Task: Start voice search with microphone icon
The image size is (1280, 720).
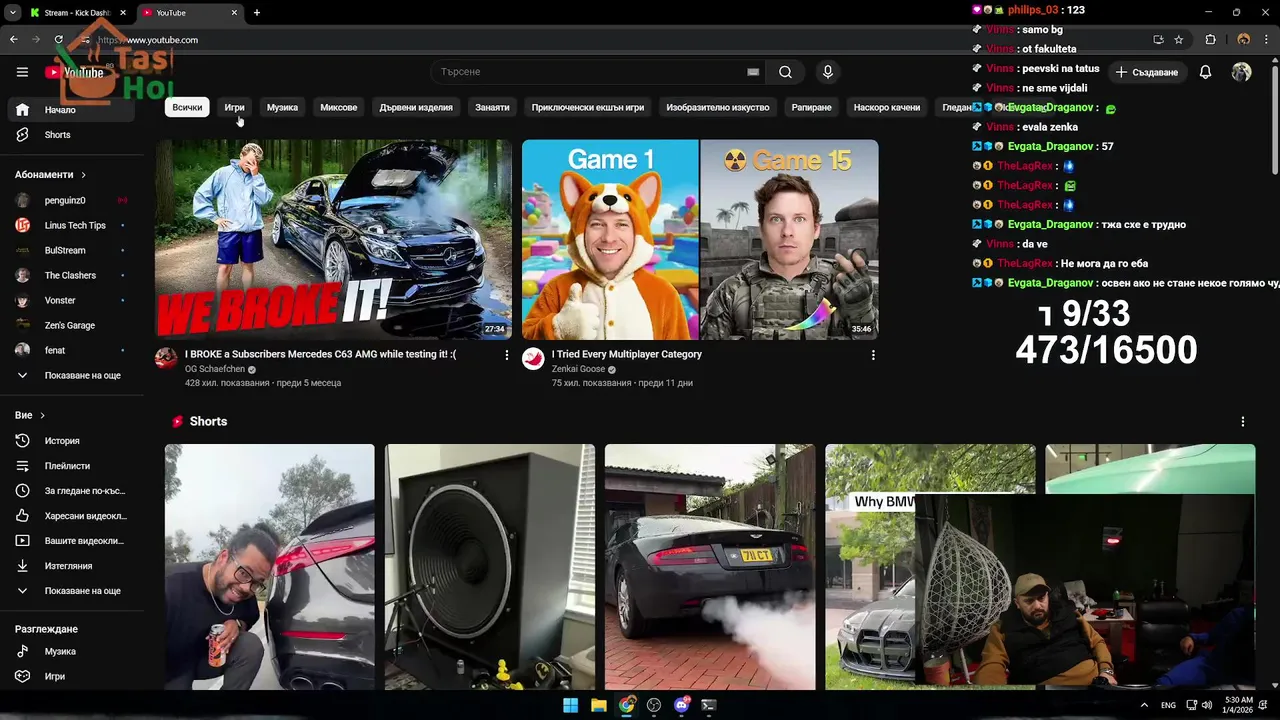Action: pyautogui.click(x=827, y=72)
